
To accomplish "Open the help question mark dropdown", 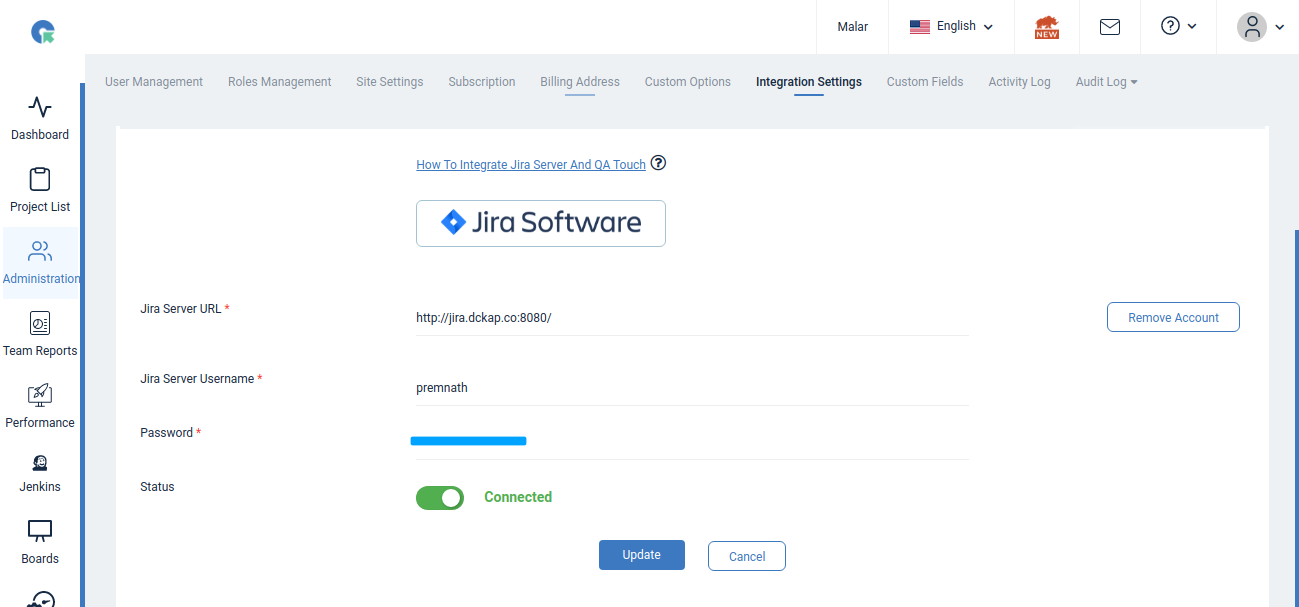I will pos(1177,27).
